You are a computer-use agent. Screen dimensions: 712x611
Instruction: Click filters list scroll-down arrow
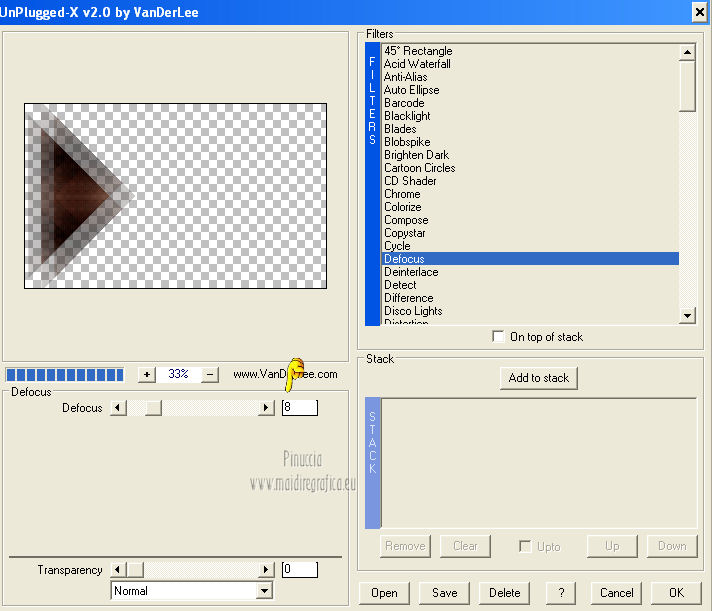[x=687, y=315]
